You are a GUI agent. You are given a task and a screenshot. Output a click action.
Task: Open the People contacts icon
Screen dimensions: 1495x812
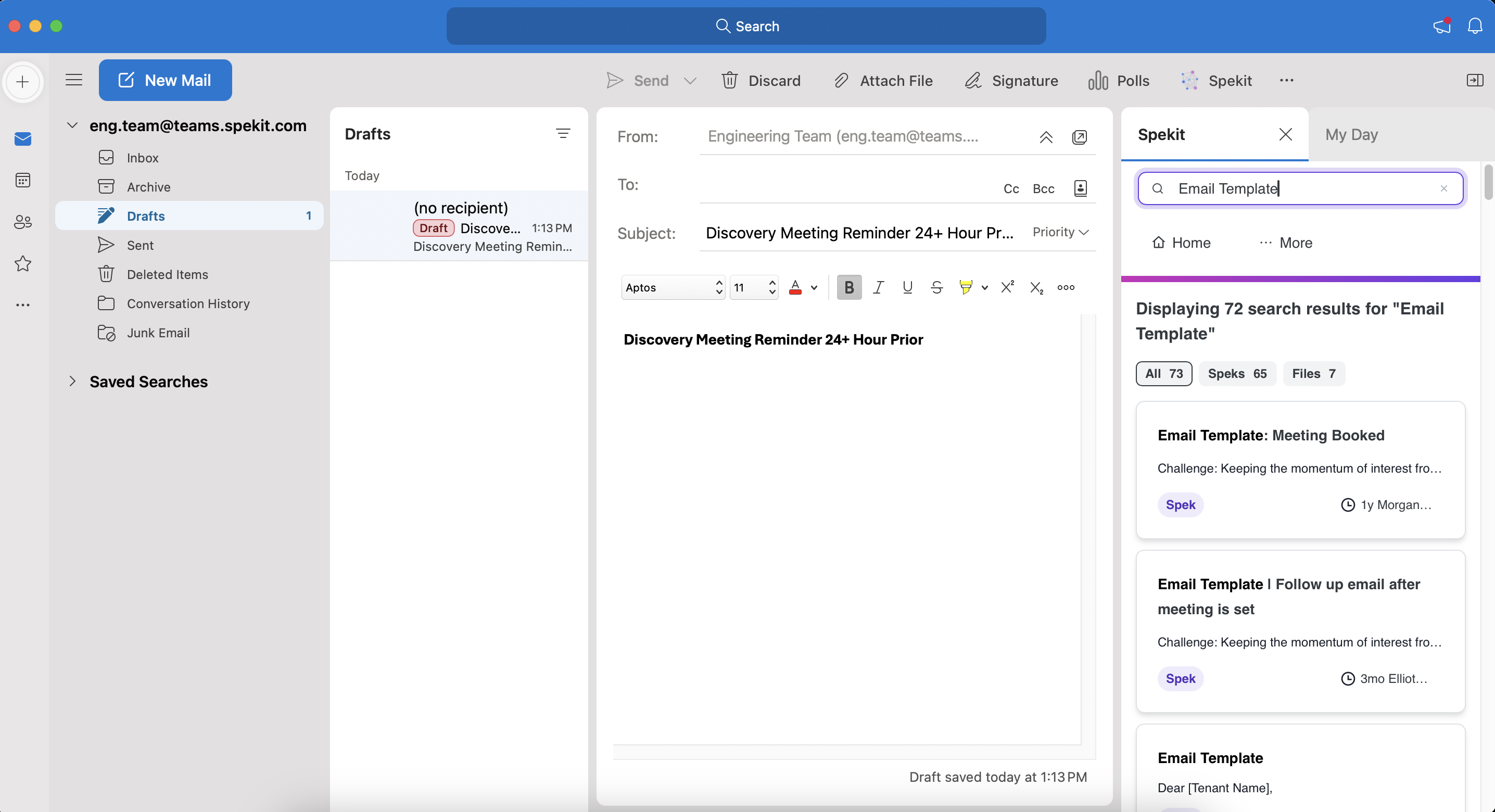pos(22,222)
